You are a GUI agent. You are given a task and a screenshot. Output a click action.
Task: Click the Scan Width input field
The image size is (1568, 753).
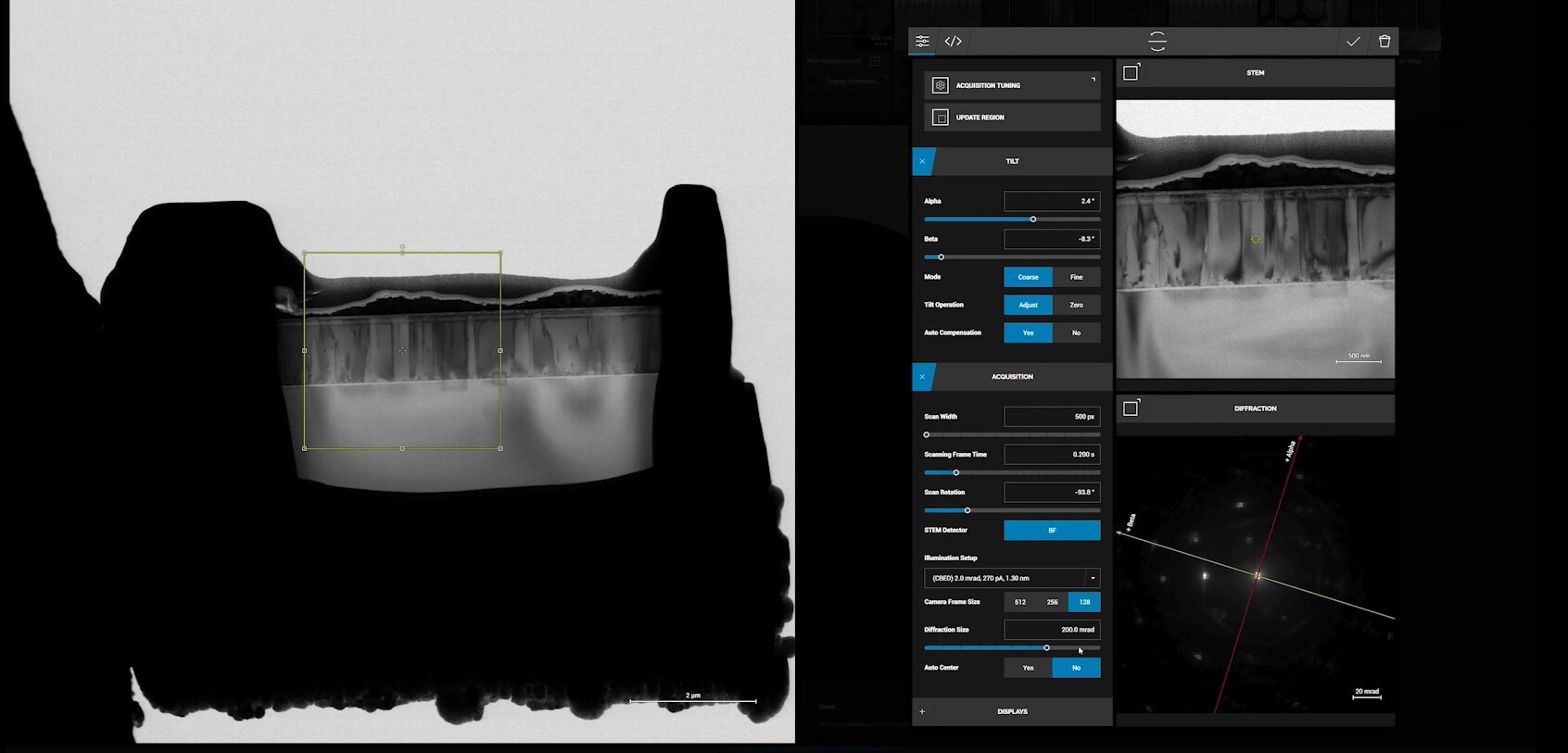[1052, 417]
